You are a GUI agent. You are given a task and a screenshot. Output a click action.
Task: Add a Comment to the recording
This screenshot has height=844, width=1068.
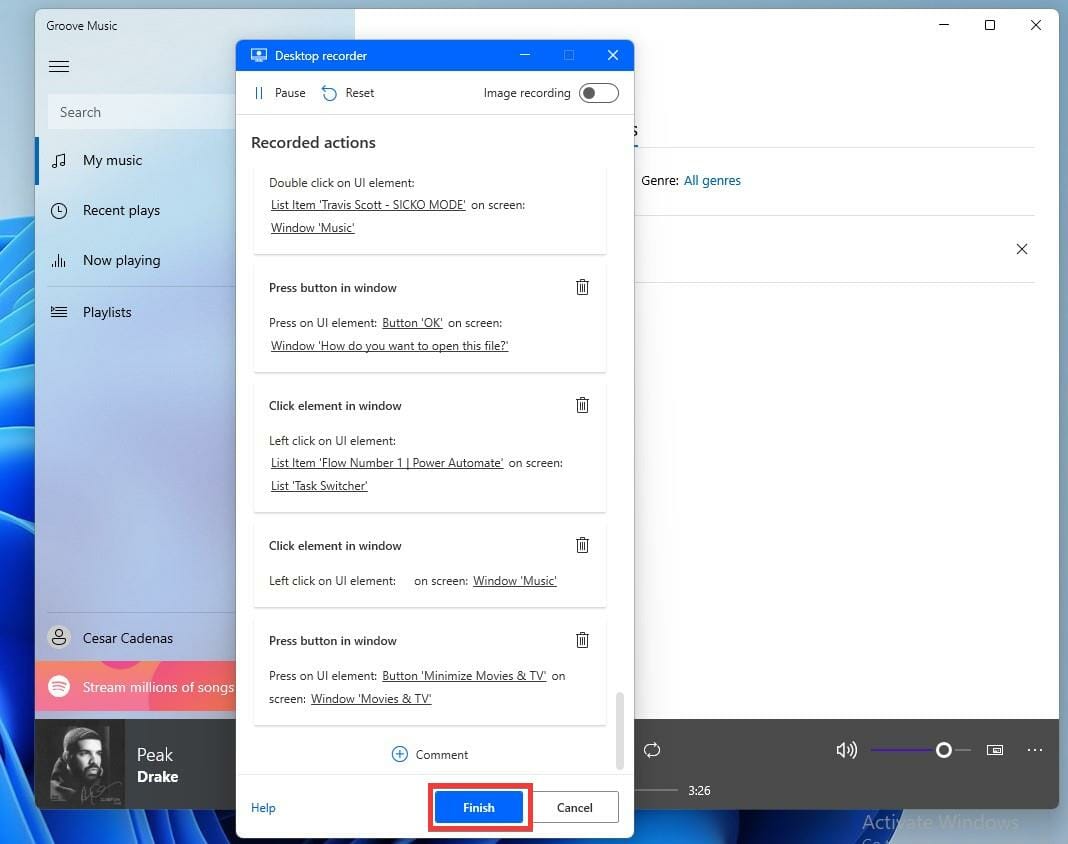(430, 755)
